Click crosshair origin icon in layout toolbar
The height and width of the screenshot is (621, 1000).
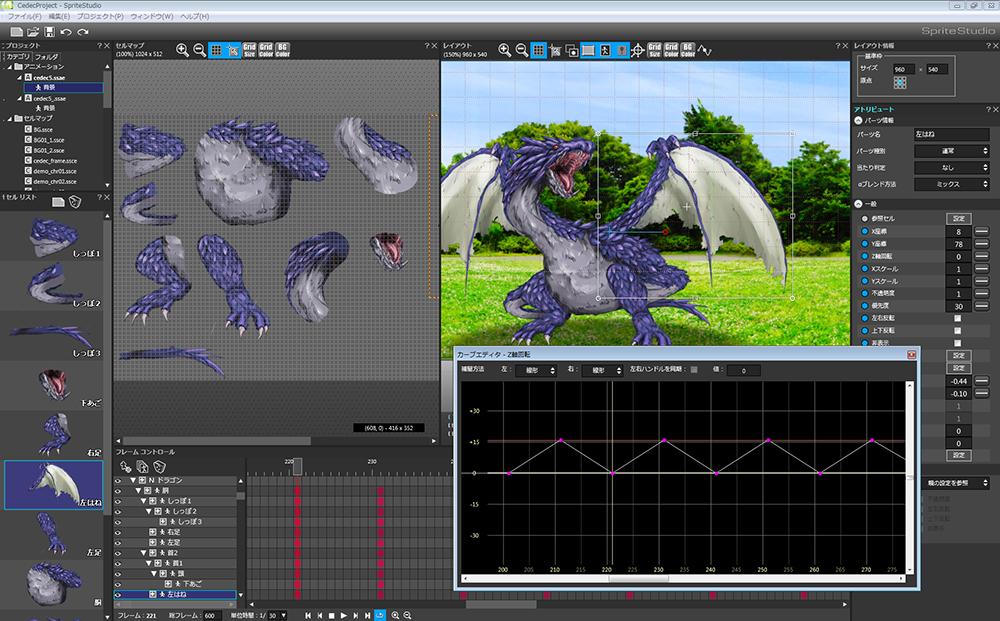pyautogui.click(x=638, y=50)
